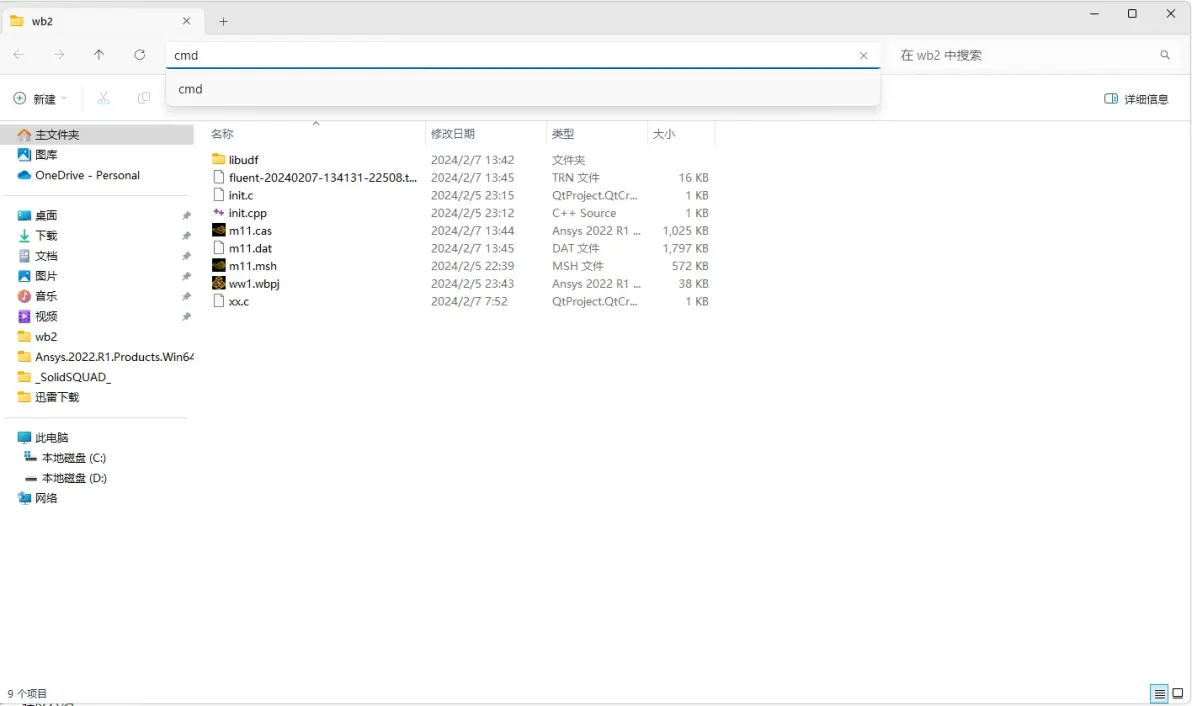Sort files by 修改日期 column header
This screenshot has height=706, width=1192.
pyautogui.click(x=452, y=134)
